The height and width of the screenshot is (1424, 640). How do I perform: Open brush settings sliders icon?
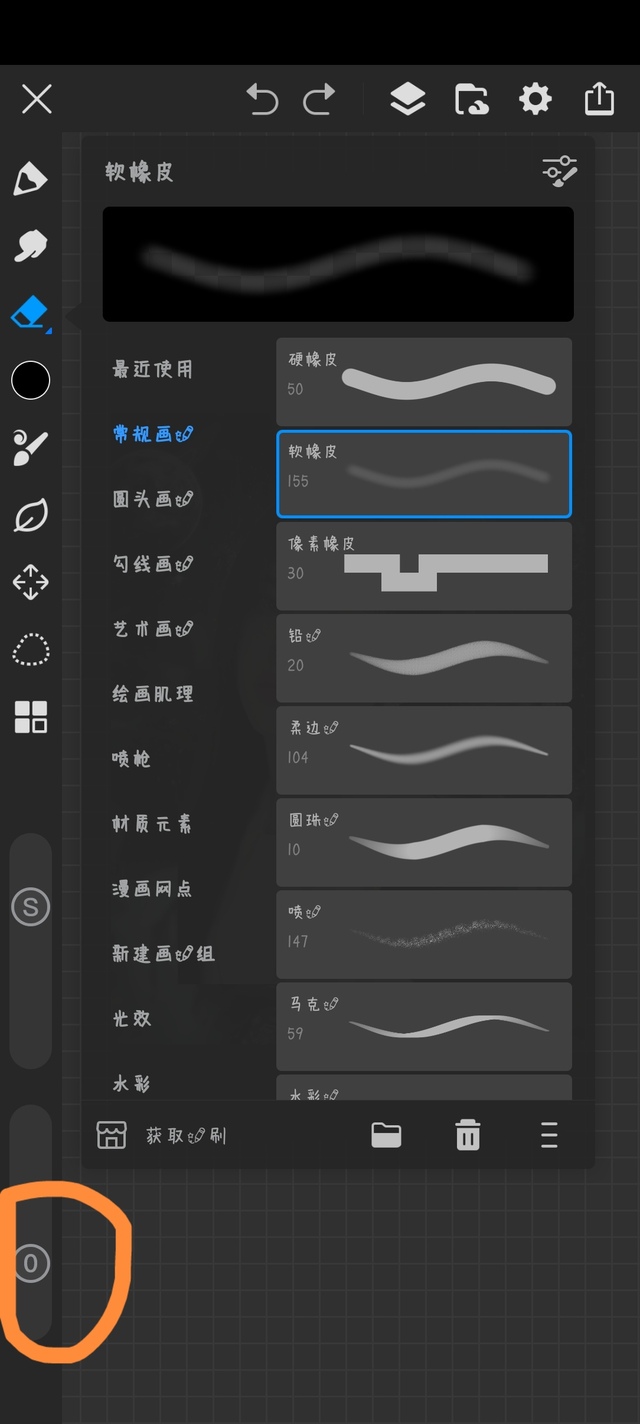pyautogui.click(x=559, y=171)
